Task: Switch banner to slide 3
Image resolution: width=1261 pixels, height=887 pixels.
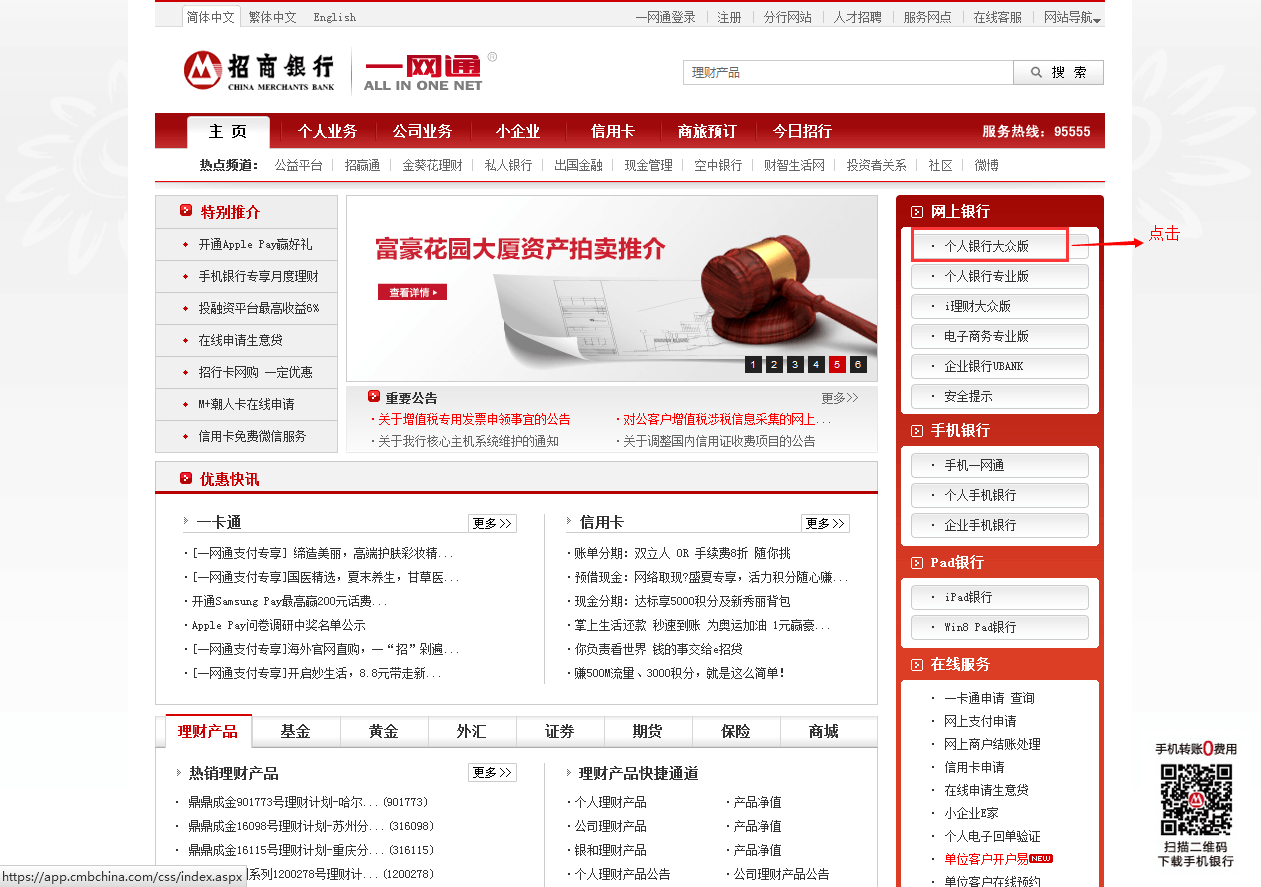Action: click(795, 365)
